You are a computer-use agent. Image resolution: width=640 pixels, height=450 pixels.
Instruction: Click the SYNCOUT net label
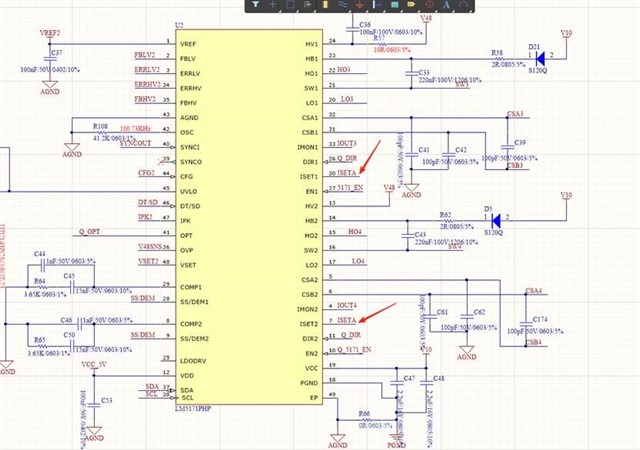[x=135, y=143]
